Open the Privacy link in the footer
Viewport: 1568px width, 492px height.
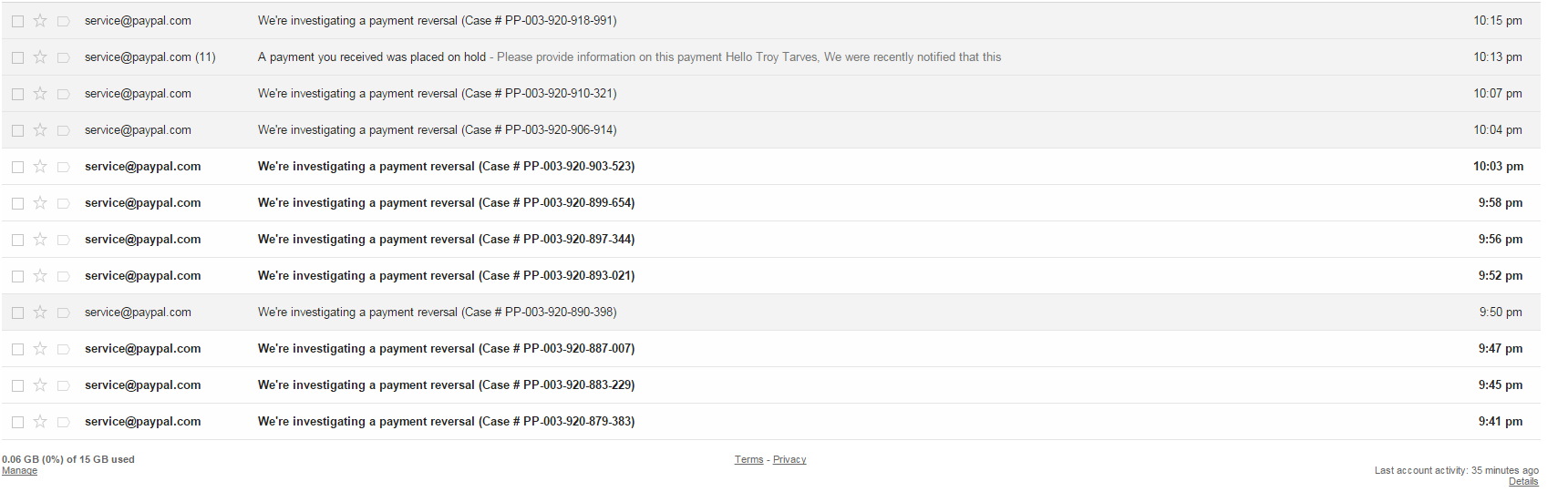(x=789, y=460)
